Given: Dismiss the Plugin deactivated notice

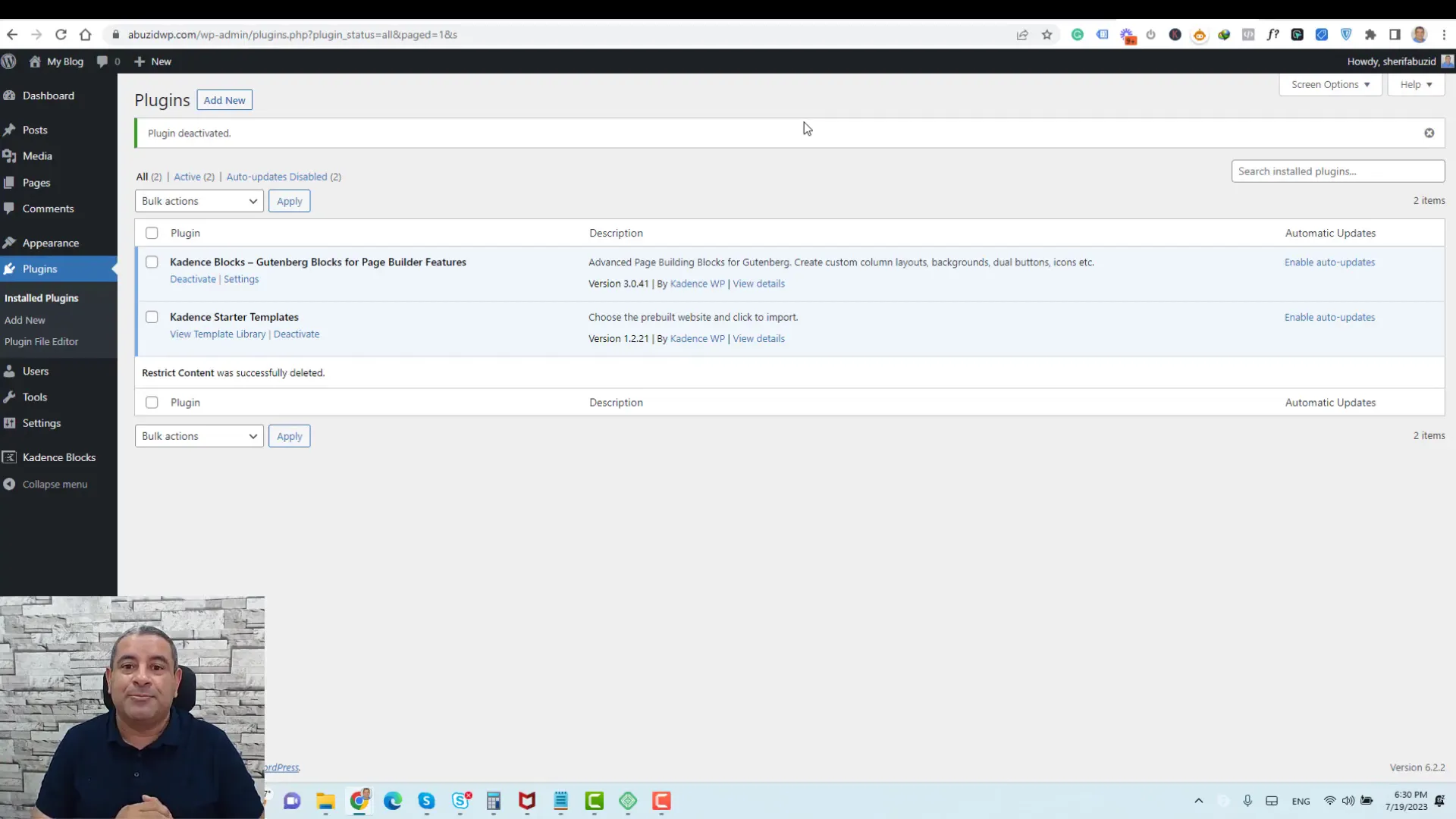Looking at the screenshot, I should tap(1429, 133).
